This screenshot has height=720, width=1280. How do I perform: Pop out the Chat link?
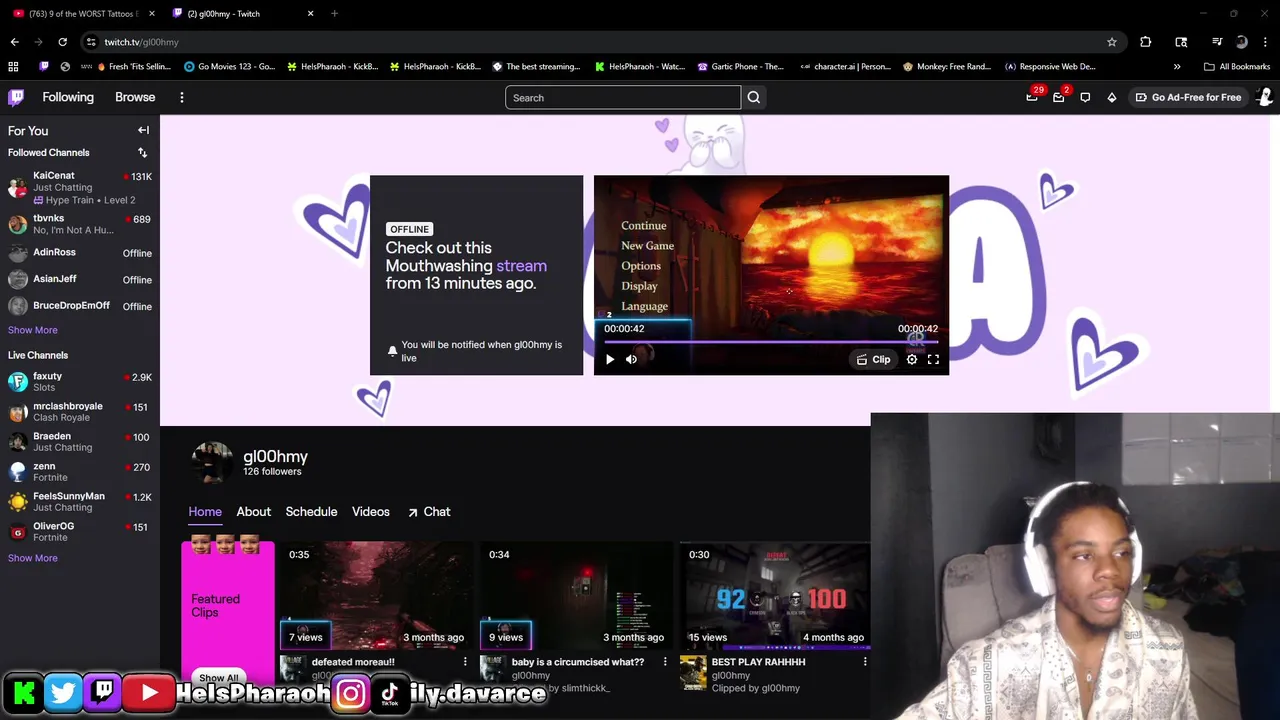(428, 512)
